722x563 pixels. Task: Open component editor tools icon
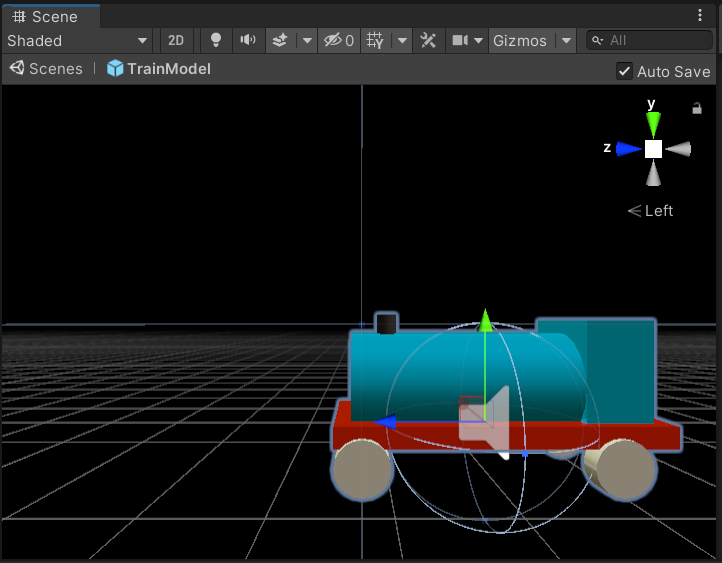428,41
